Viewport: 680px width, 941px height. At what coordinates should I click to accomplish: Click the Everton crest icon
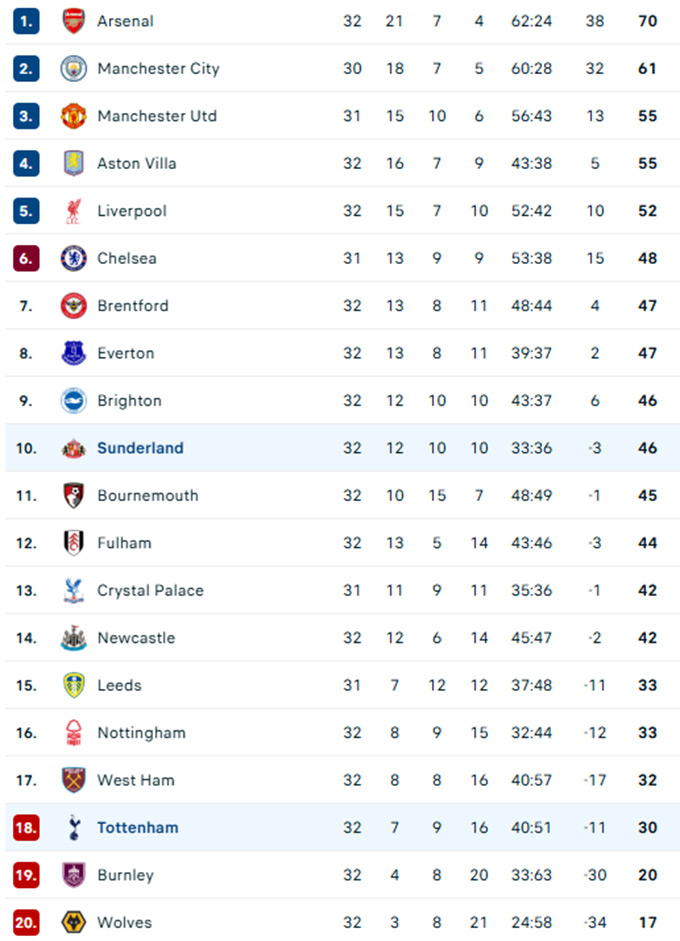click(x=74, y=353)
